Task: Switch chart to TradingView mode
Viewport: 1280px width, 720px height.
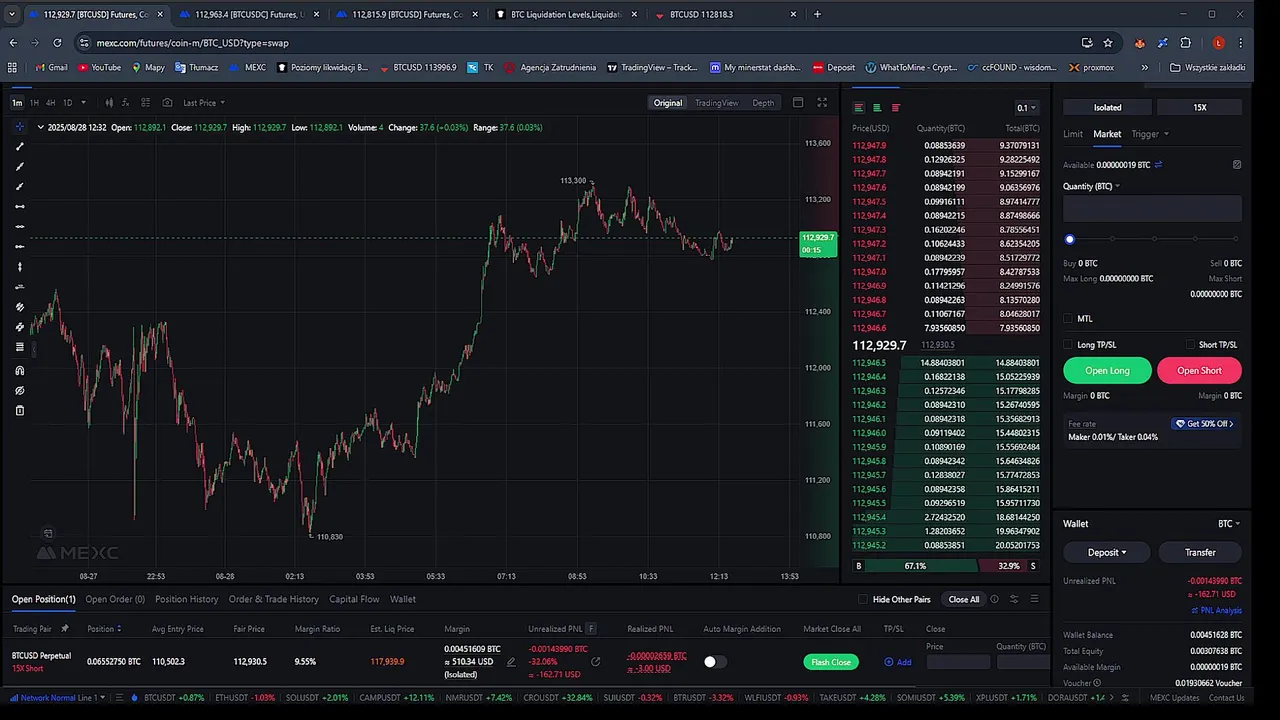Action: coord(716,103)
